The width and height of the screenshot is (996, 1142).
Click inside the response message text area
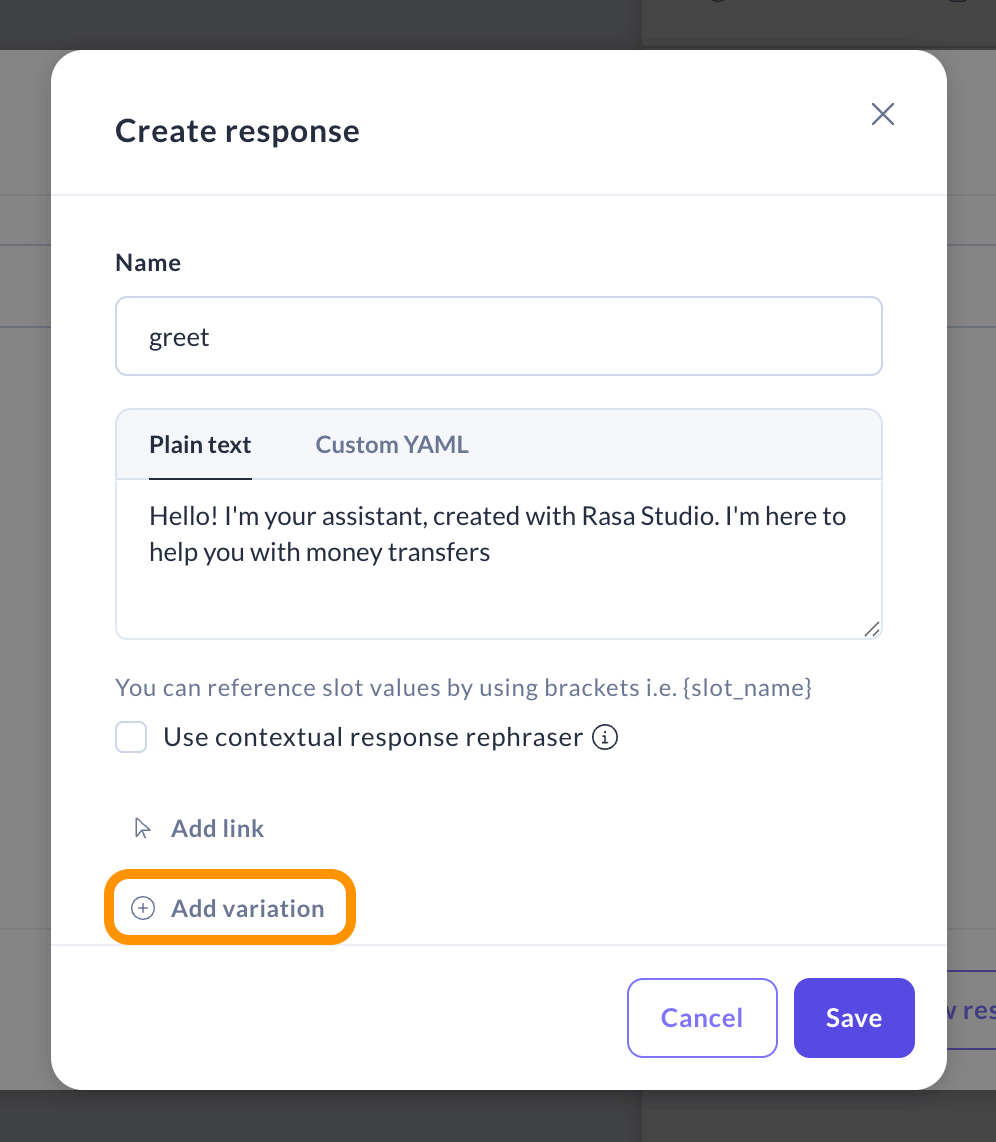click(498, 585)
